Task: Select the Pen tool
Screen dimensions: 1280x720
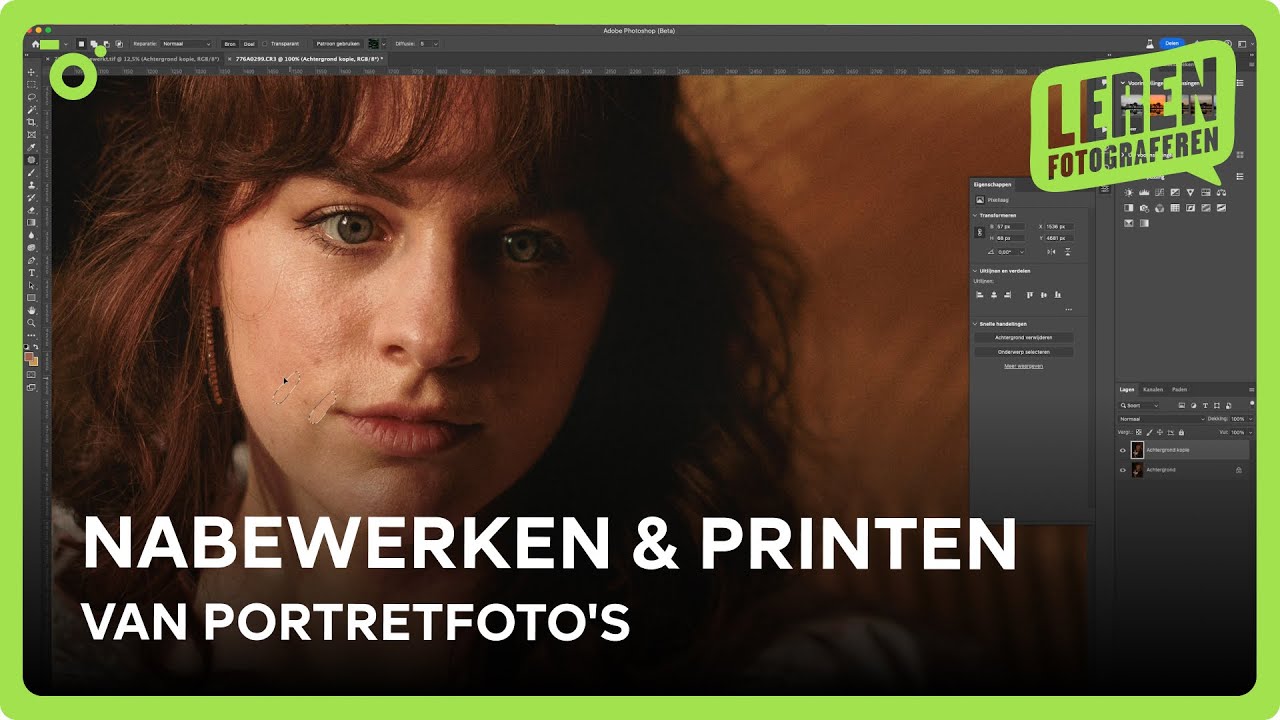Action: coord(31,260)
